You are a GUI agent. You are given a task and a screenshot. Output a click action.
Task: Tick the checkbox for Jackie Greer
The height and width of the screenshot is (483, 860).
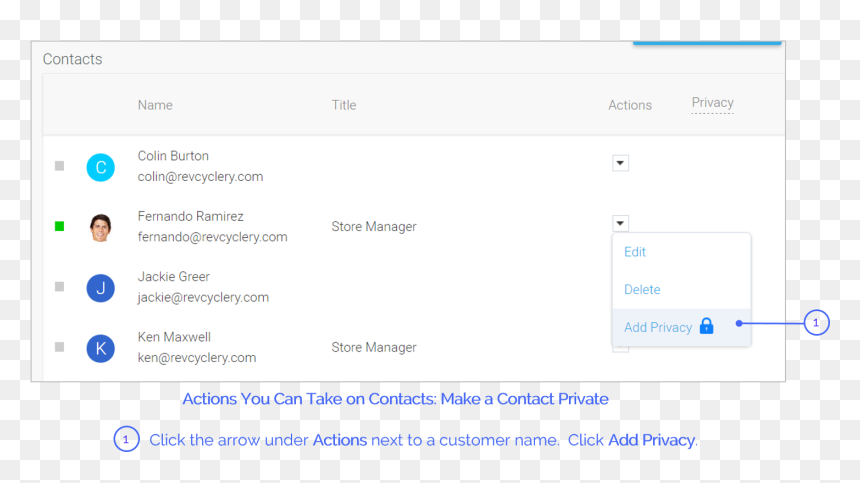(60, 287)
